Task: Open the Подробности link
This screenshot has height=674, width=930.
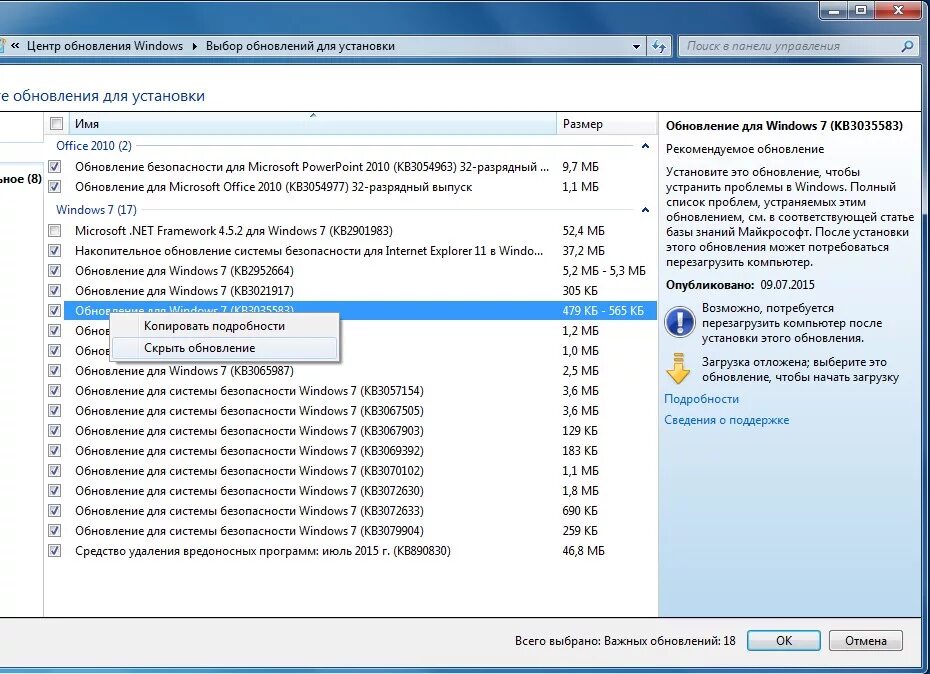Action: tap(702, 399)
